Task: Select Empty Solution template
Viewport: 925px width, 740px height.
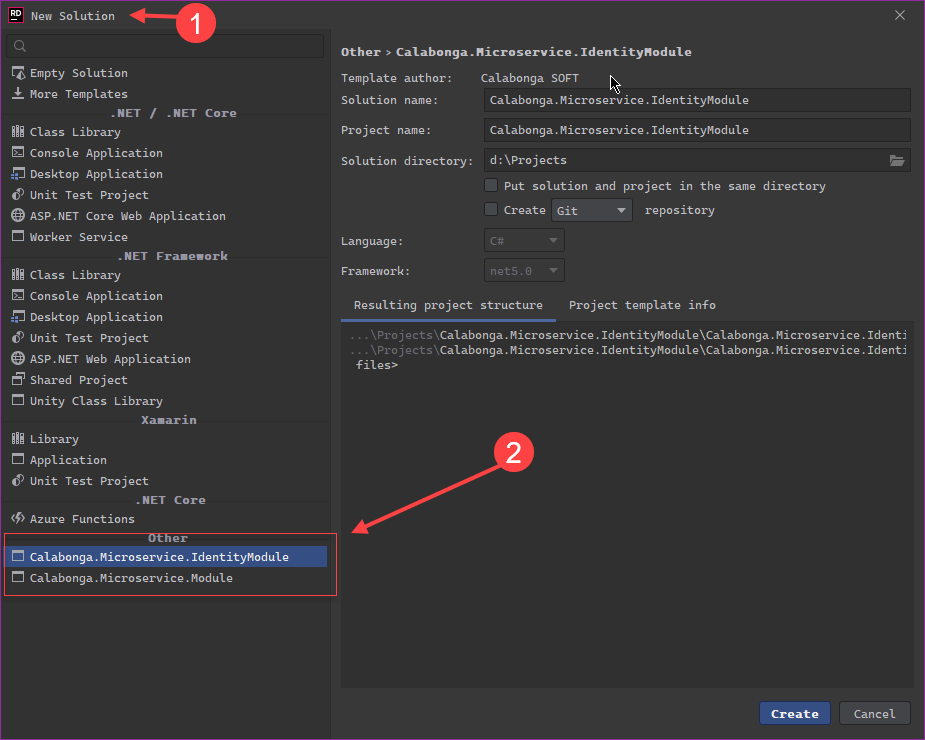Action: click(x=78, y=73)
